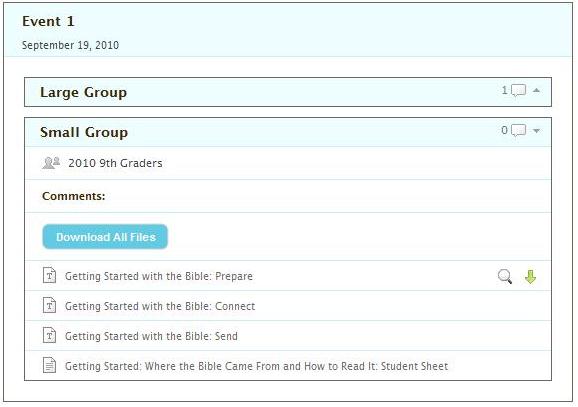Open the Student Sheet file link
Viewport: 578px width, 407px height.
pos(257,366)
